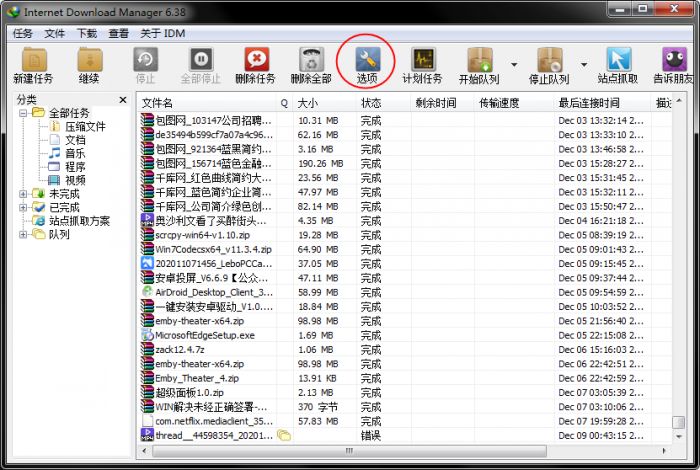The height and width of the screenshot is (470, 700).
Task: Click the 删除全部 recycle icon
Action: 311,59
